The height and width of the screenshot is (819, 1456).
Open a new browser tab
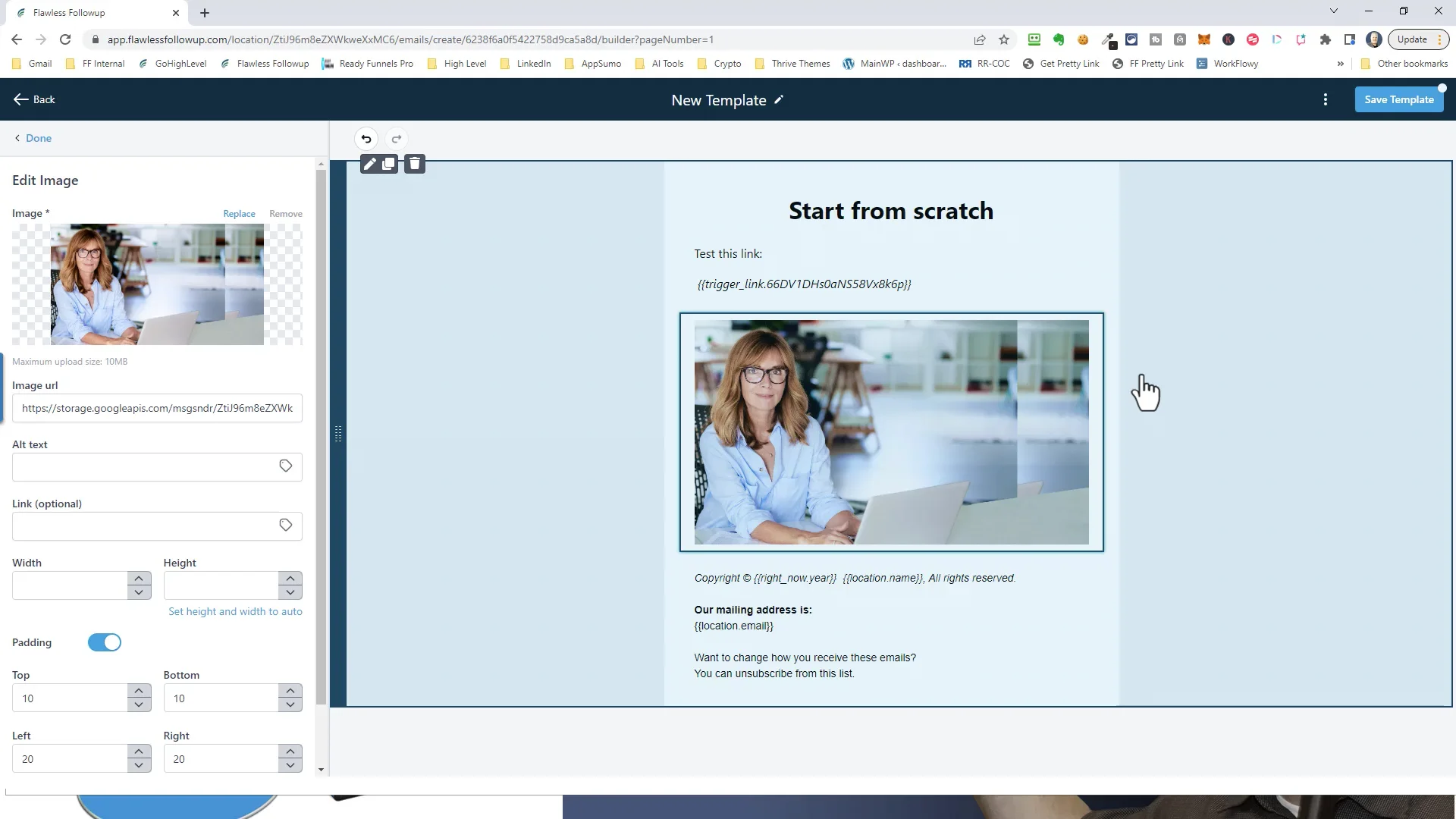tap(205, 13)
